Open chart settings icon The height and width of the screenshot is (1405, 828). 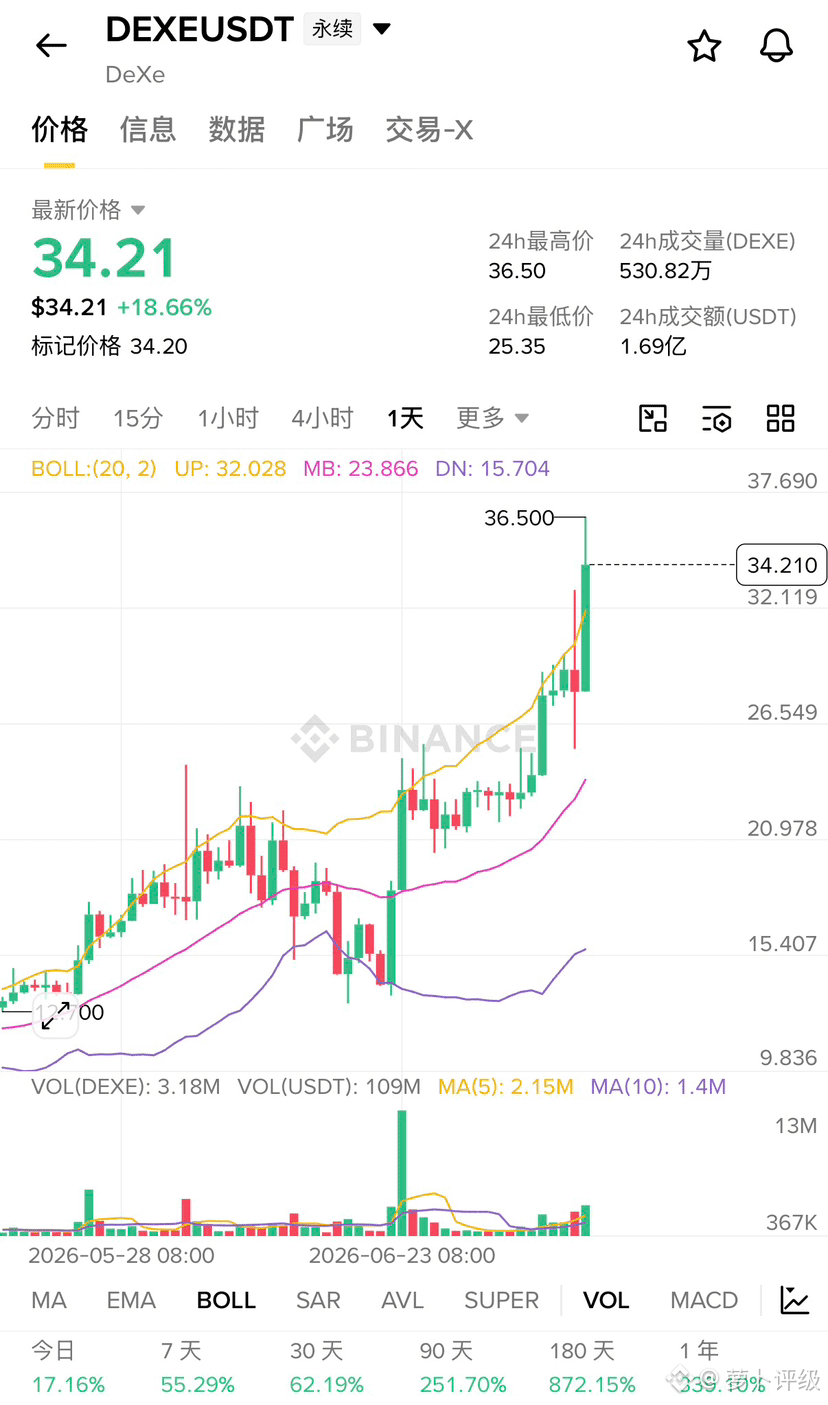[717, 418]
